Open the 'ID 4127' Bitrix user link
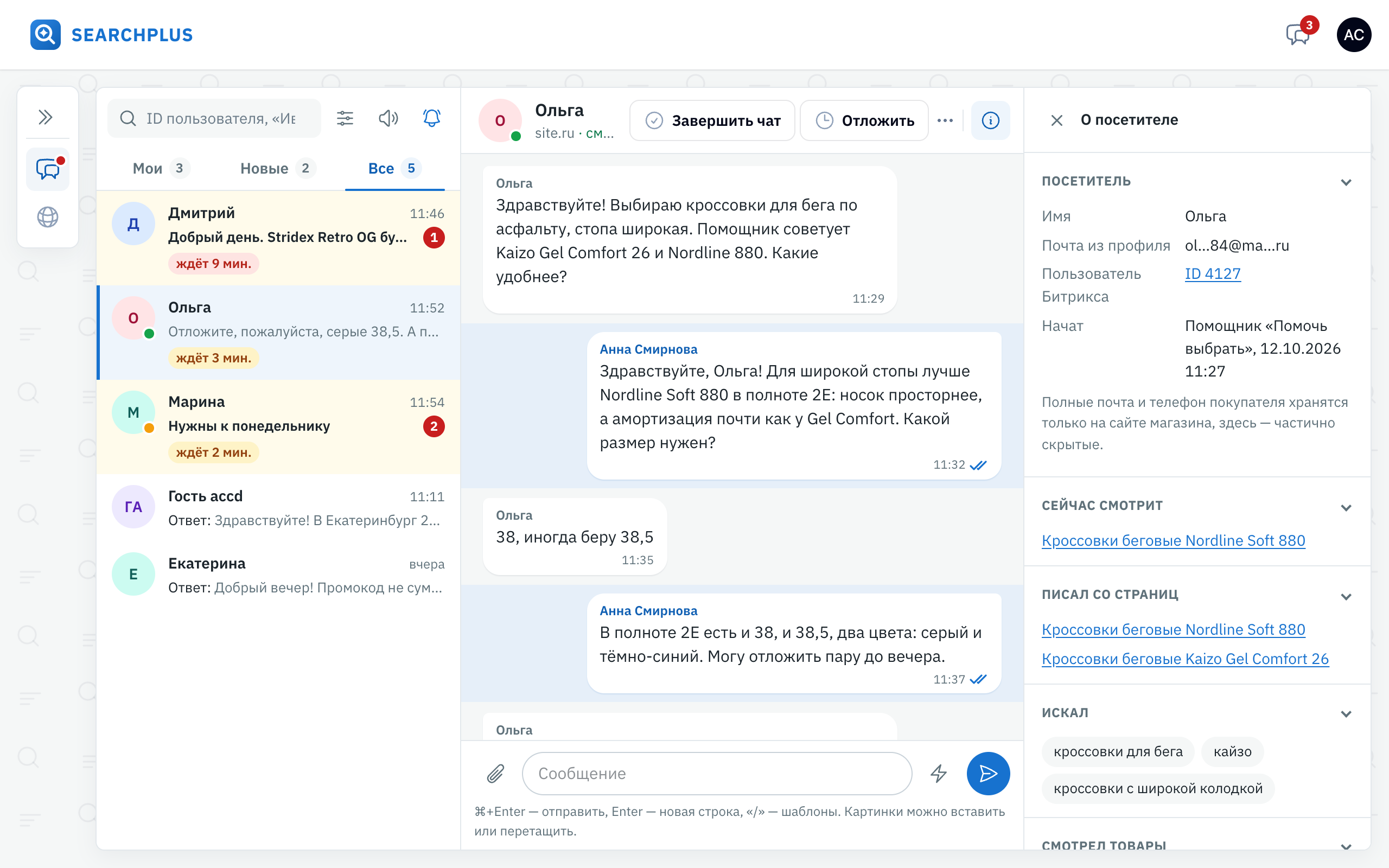The width and height of the screenshot is (1389, 868). [1212, 274]
